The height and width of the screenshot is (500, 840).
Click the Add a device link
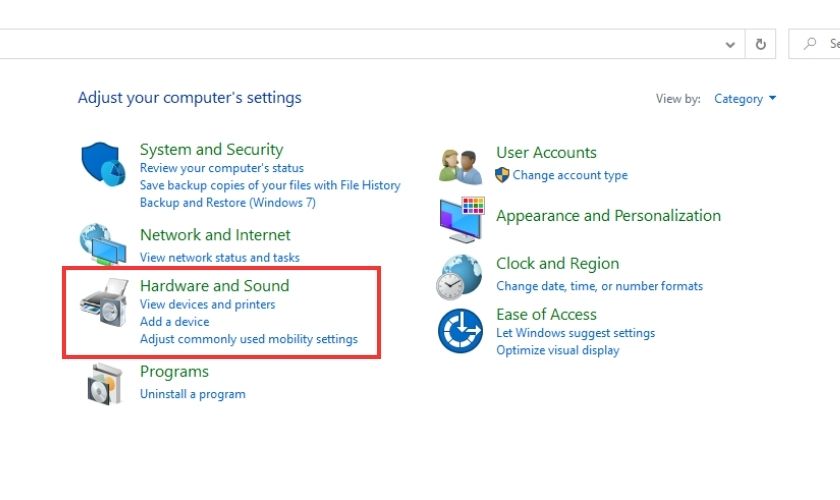[x=174, y=322]
